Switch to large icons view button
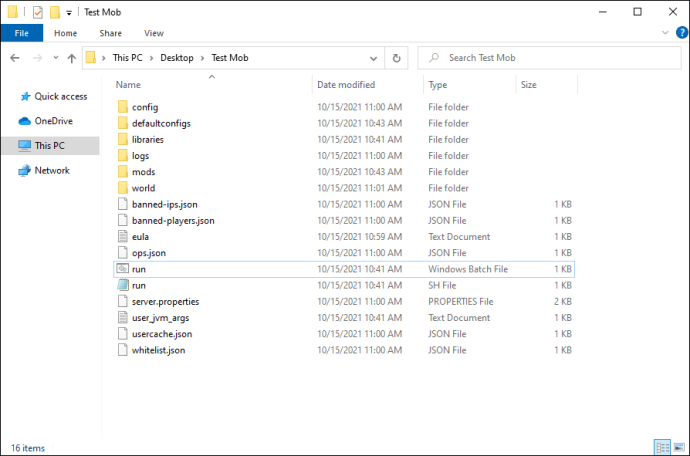Viewport: 690px width, 456px height. point(679,448)
